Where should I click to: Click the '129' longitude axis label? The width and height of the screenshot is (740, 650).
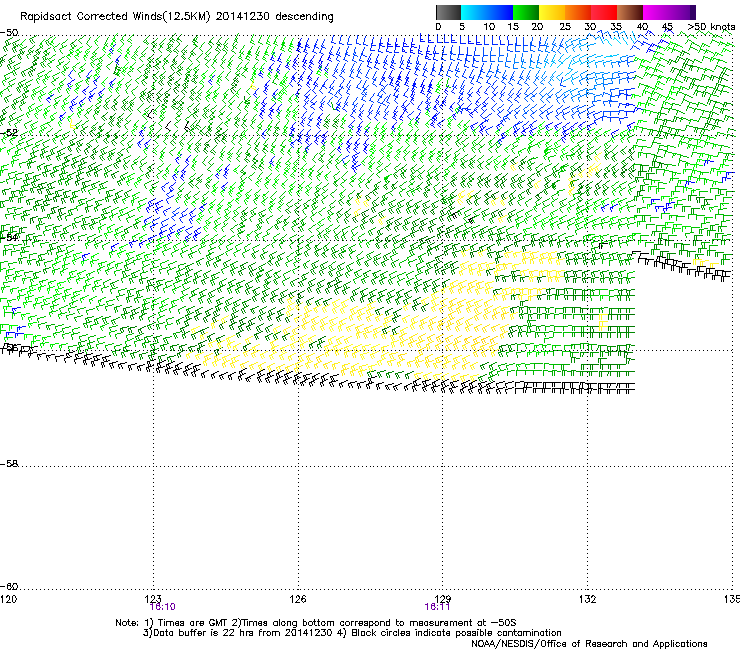pyautogui.click(x=443, y=599)
